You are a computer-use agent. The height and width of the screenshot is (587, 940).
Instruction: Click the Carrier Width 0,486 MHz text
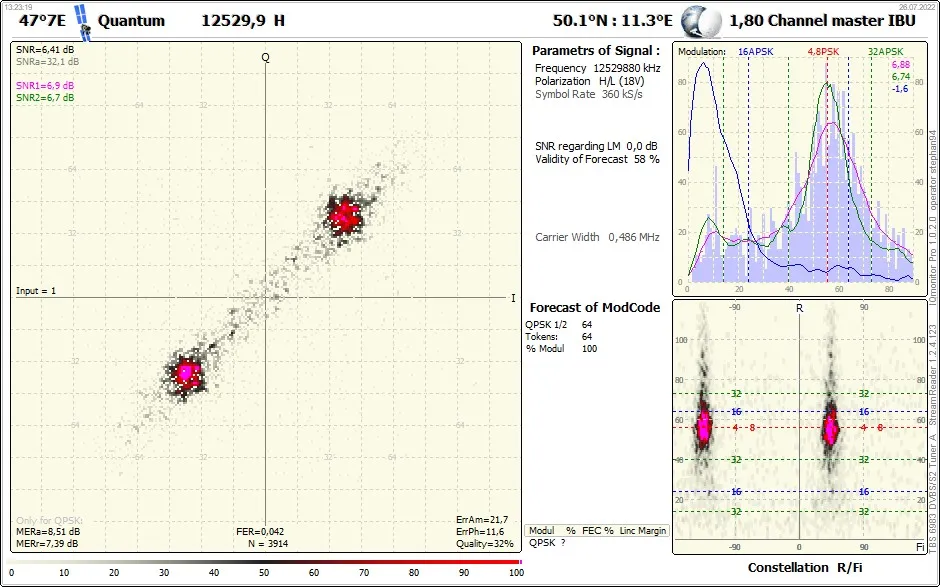click(597, 237)
